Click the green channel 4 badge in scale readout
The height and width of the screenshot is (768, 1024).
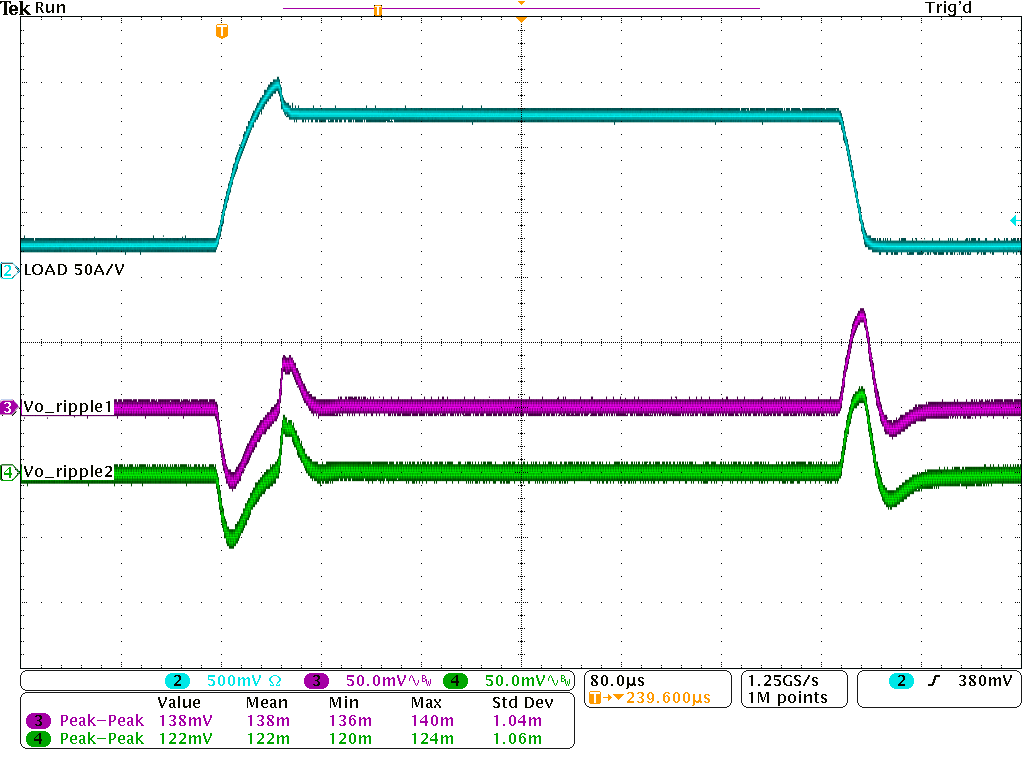point(455,681)
